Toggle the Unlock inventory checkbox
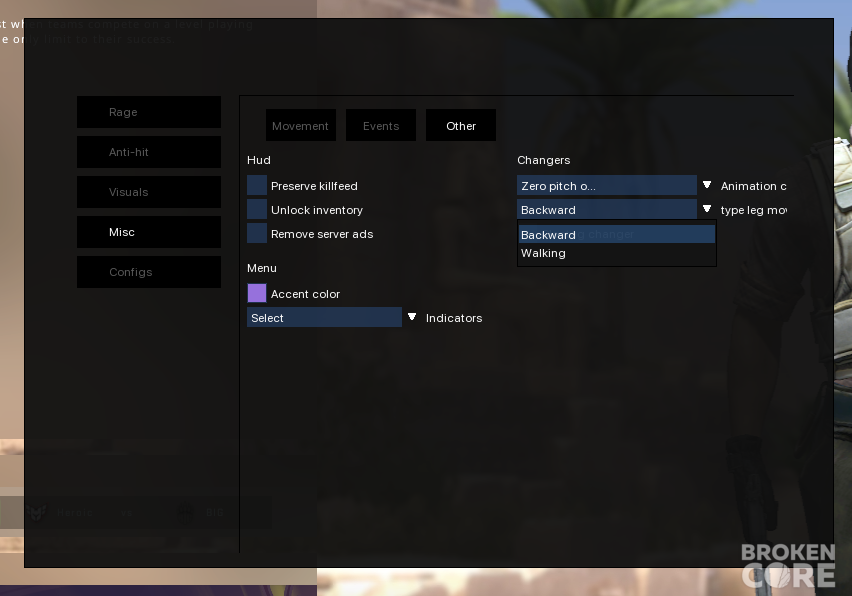 (257, 209)
